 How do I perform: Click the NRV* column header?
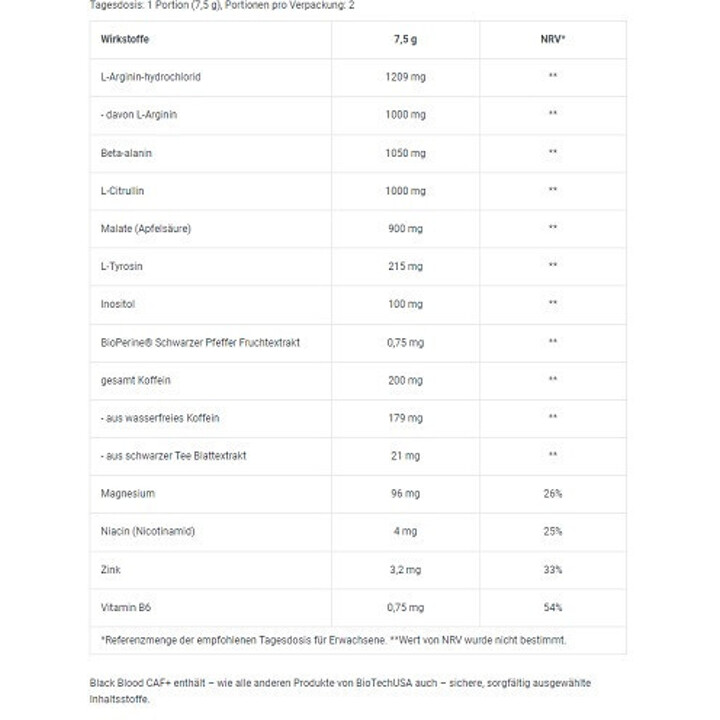click(553, 39)
